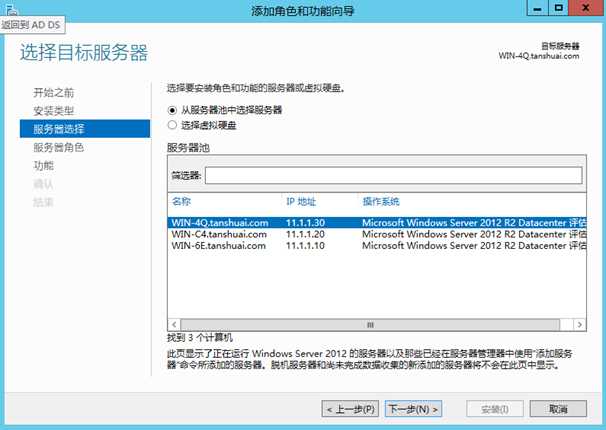606x430 pixels.
Task: Sort by the 操作系统 column header
Action: click(x=381, y=201)
